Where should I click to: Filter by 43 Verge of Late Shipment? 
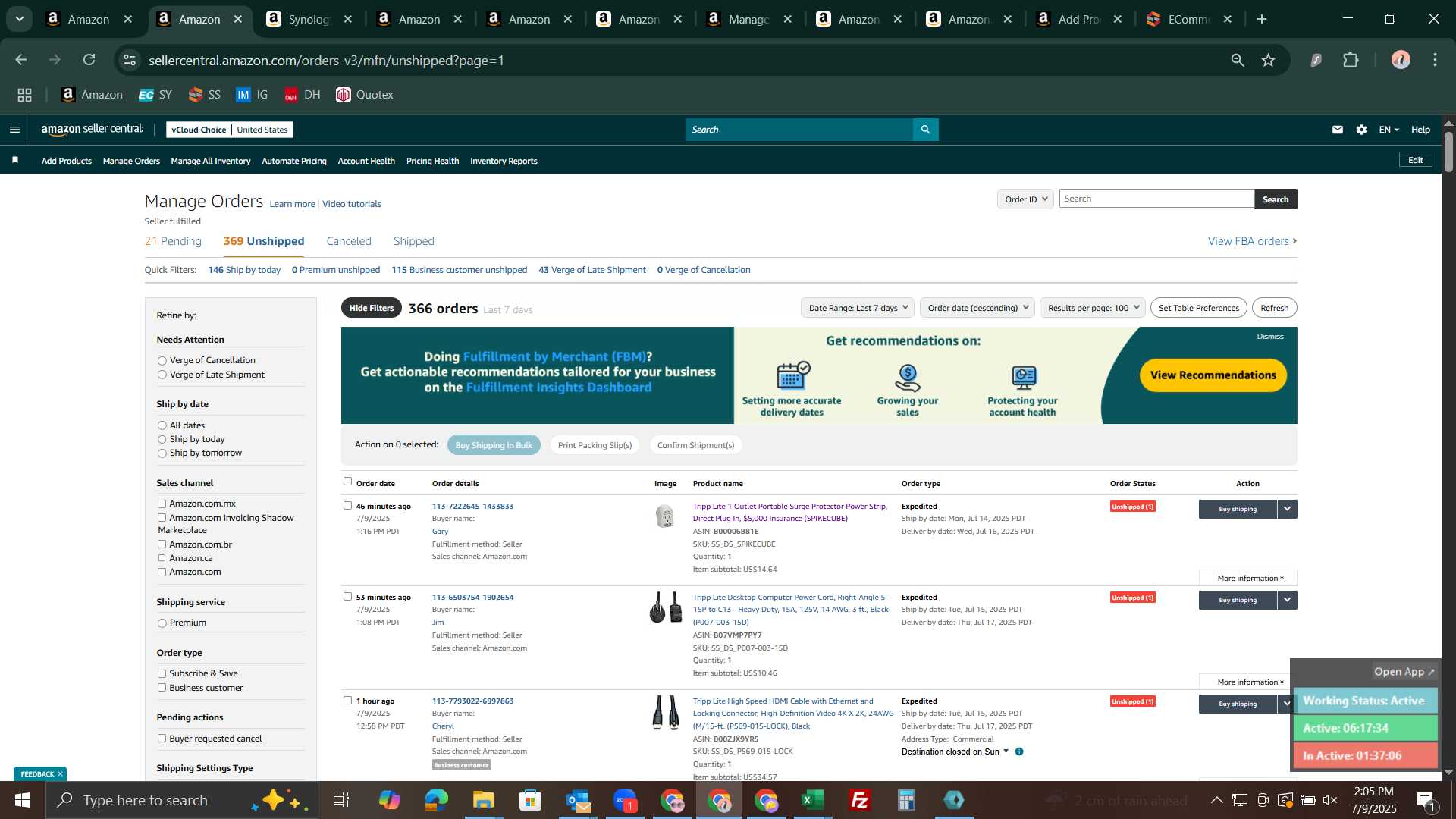pyautogui.click(x=592, y=270)
